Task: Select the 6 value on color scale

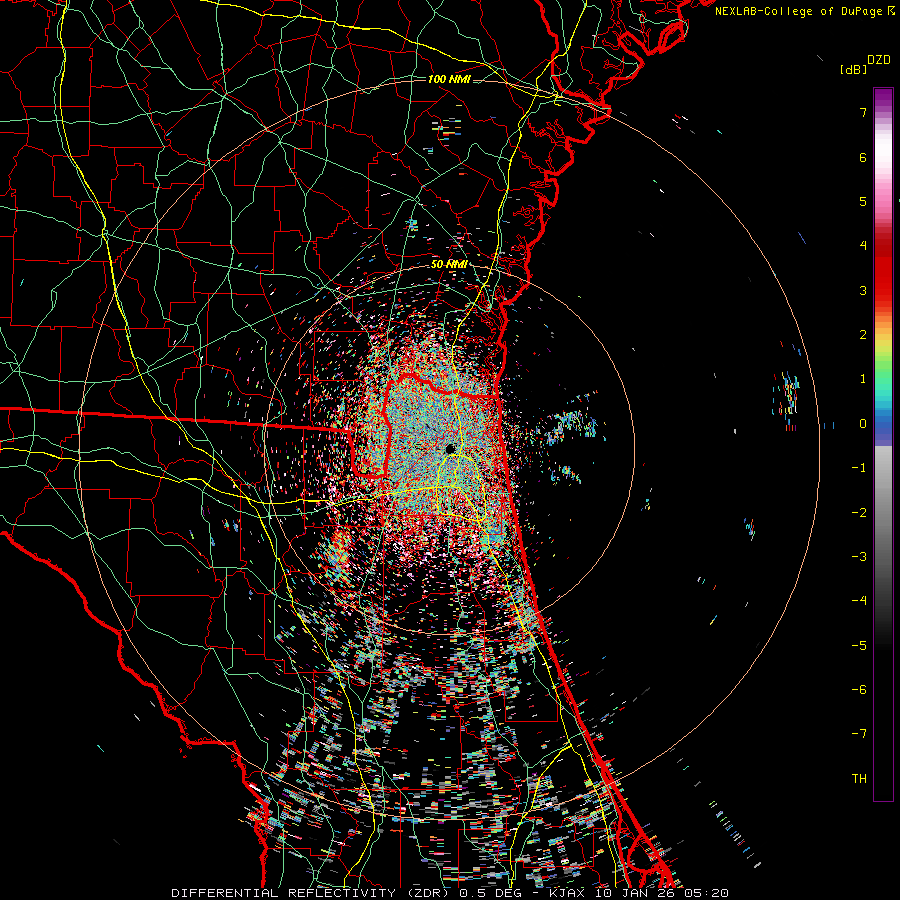Action: coord(863,157)
